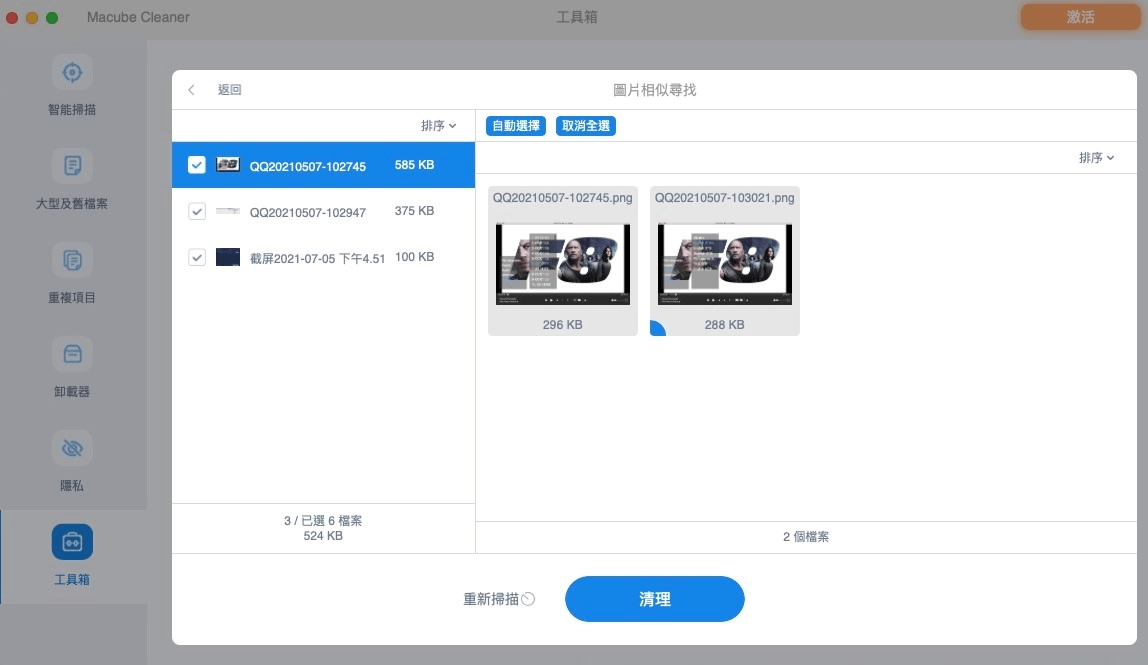
Task: Click the 隱私 sidebar label
Action: click(x=72, y=486)
